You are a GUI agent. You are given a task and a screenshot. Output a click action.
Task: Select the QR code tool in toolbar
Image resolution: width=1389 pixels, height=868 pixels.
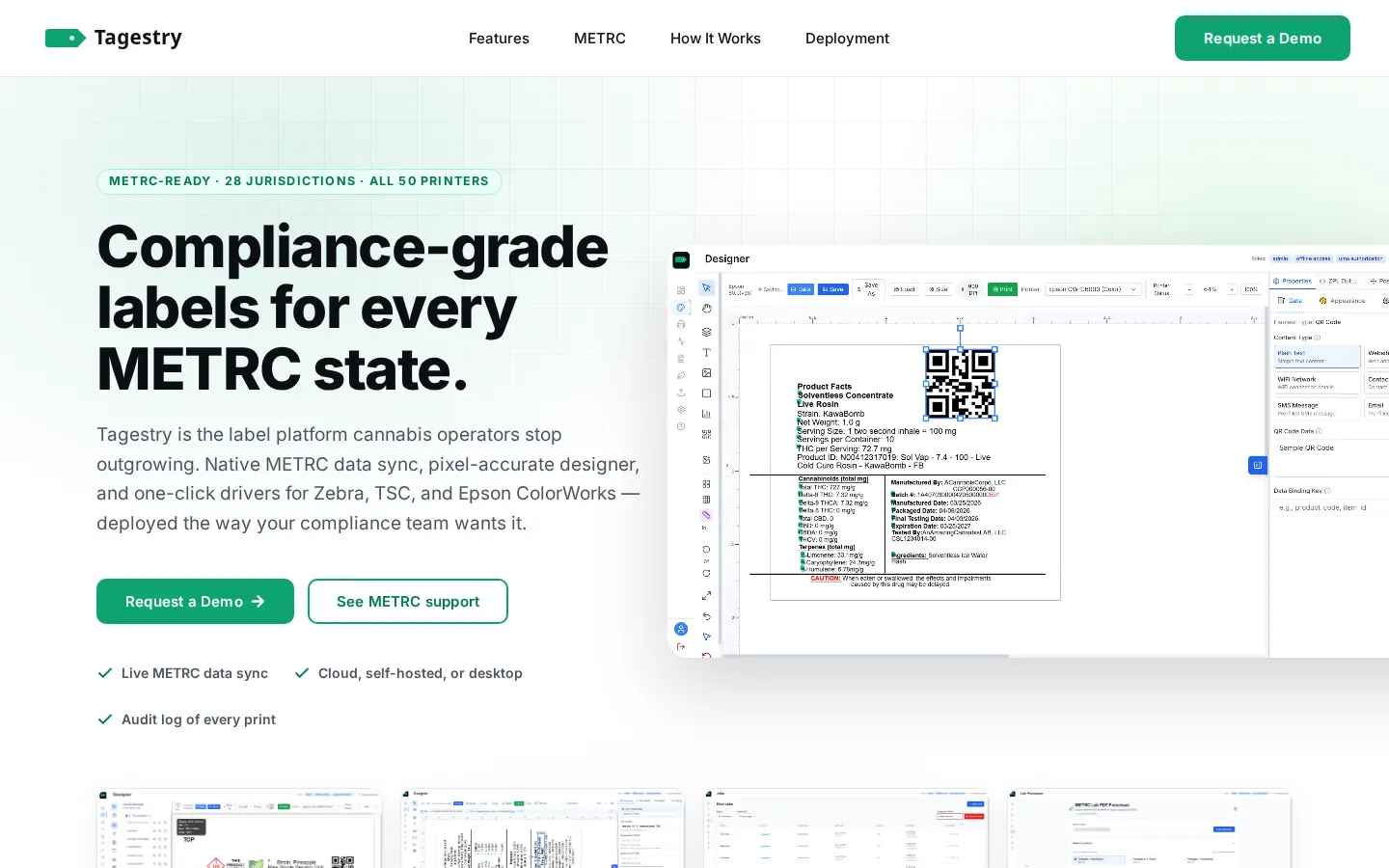(706, 434)
